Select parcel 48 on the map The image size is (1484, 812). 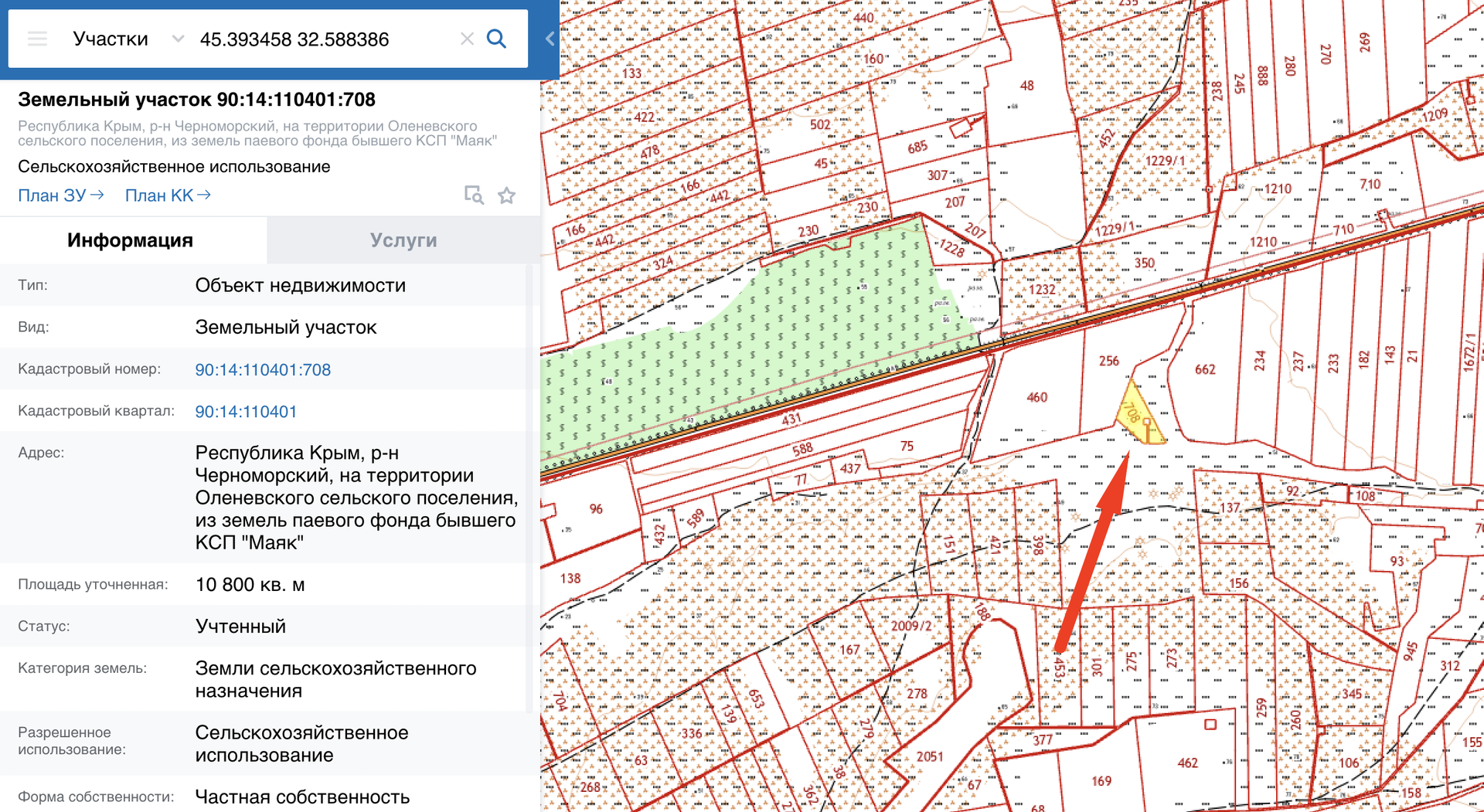point(1026,86)
